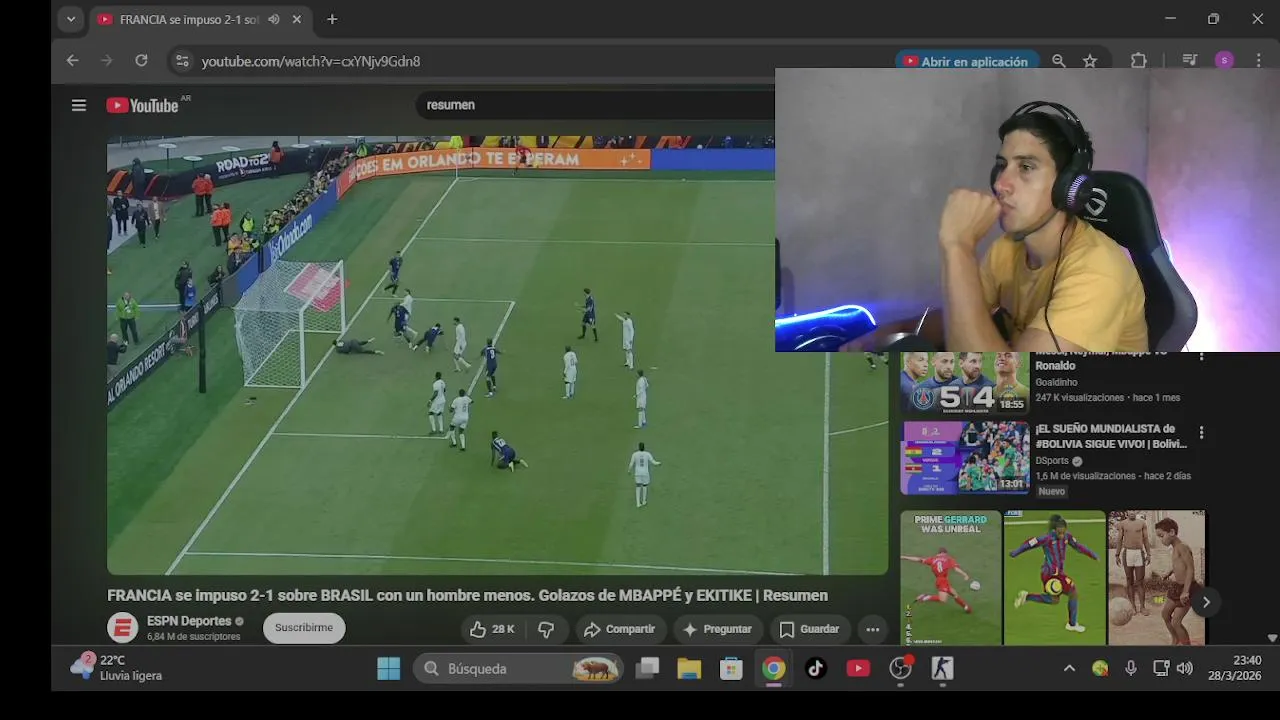Click the YouTube search box with 'resumen'

point(595,105)
